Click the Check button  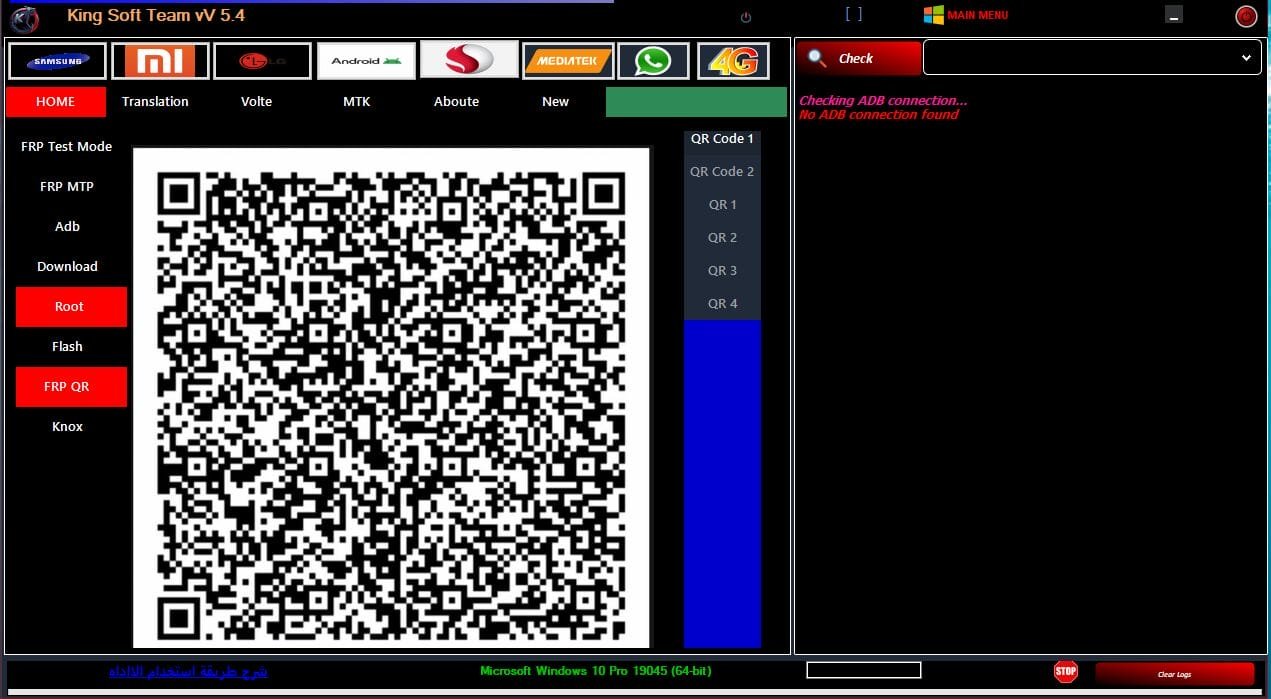857,59
